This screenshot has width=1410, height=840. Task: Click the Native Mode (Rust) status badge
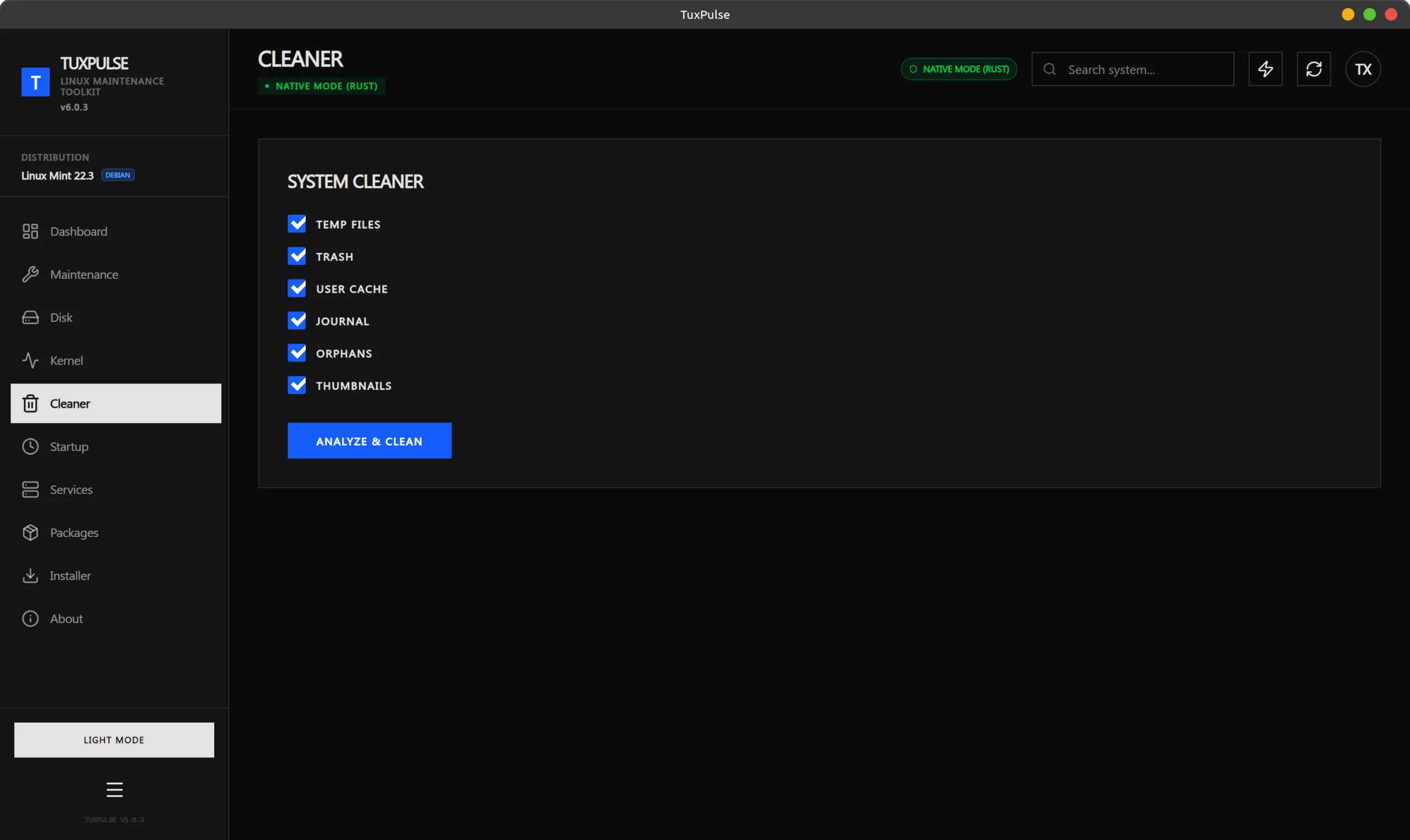click(958, 69)
